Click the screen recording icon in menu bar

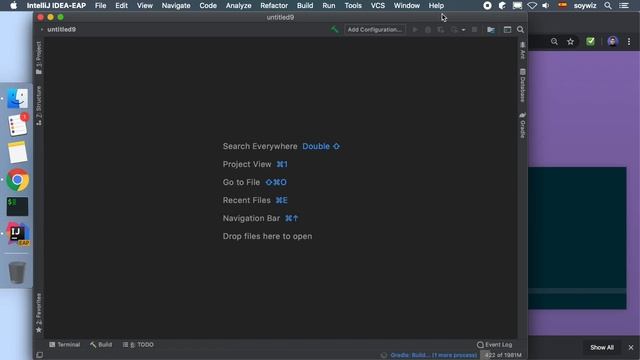(x=487, y=6)
